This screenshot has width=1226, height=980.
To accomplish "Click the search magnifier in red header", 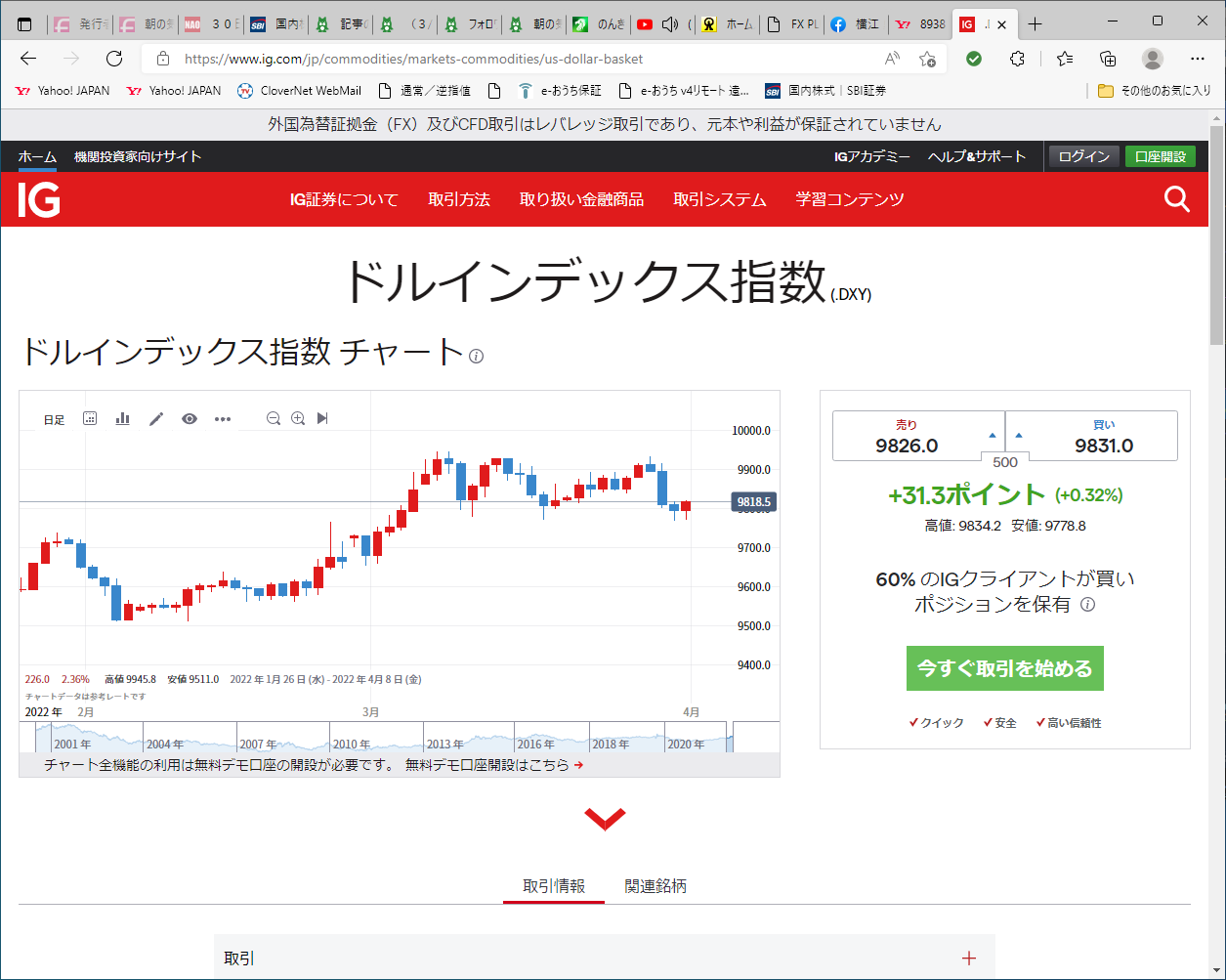I will point(1177,200).
